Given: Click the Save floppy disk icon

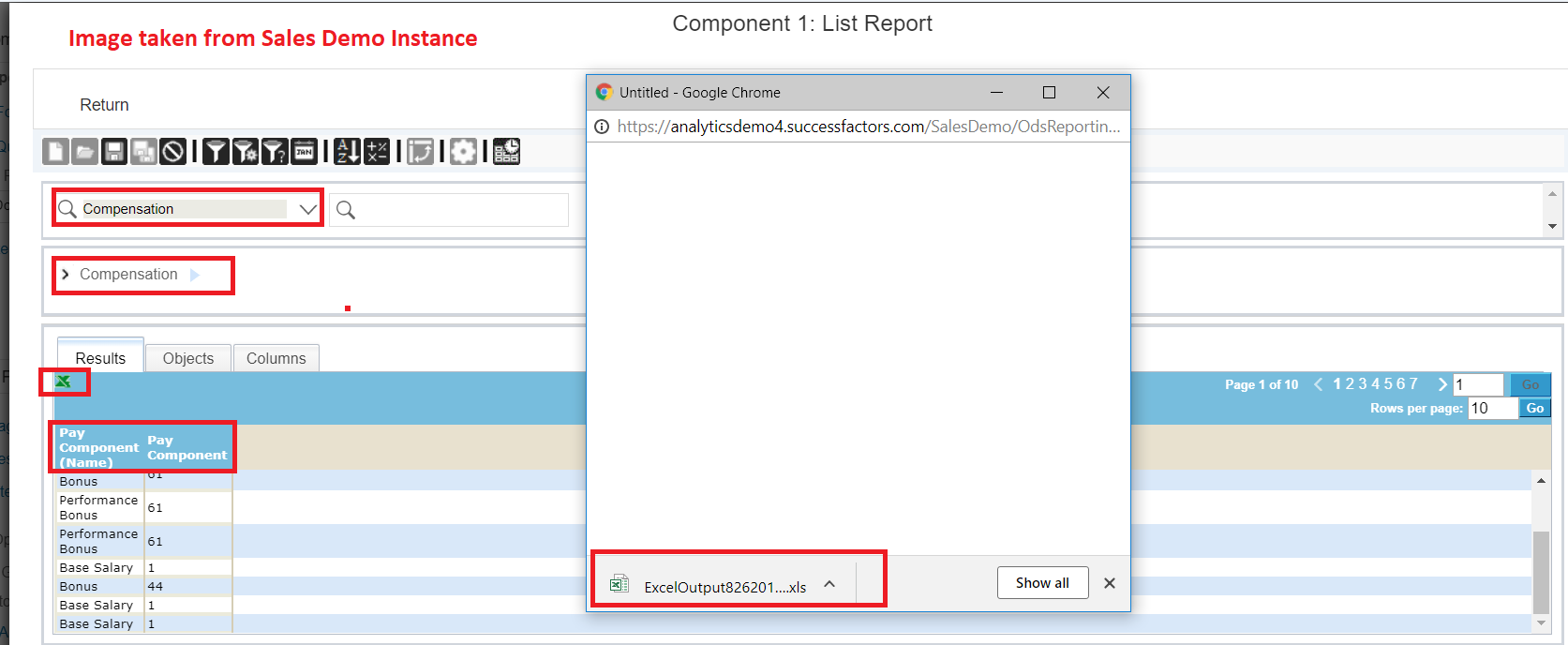Looking at the screenshot, I should (114, 151).
